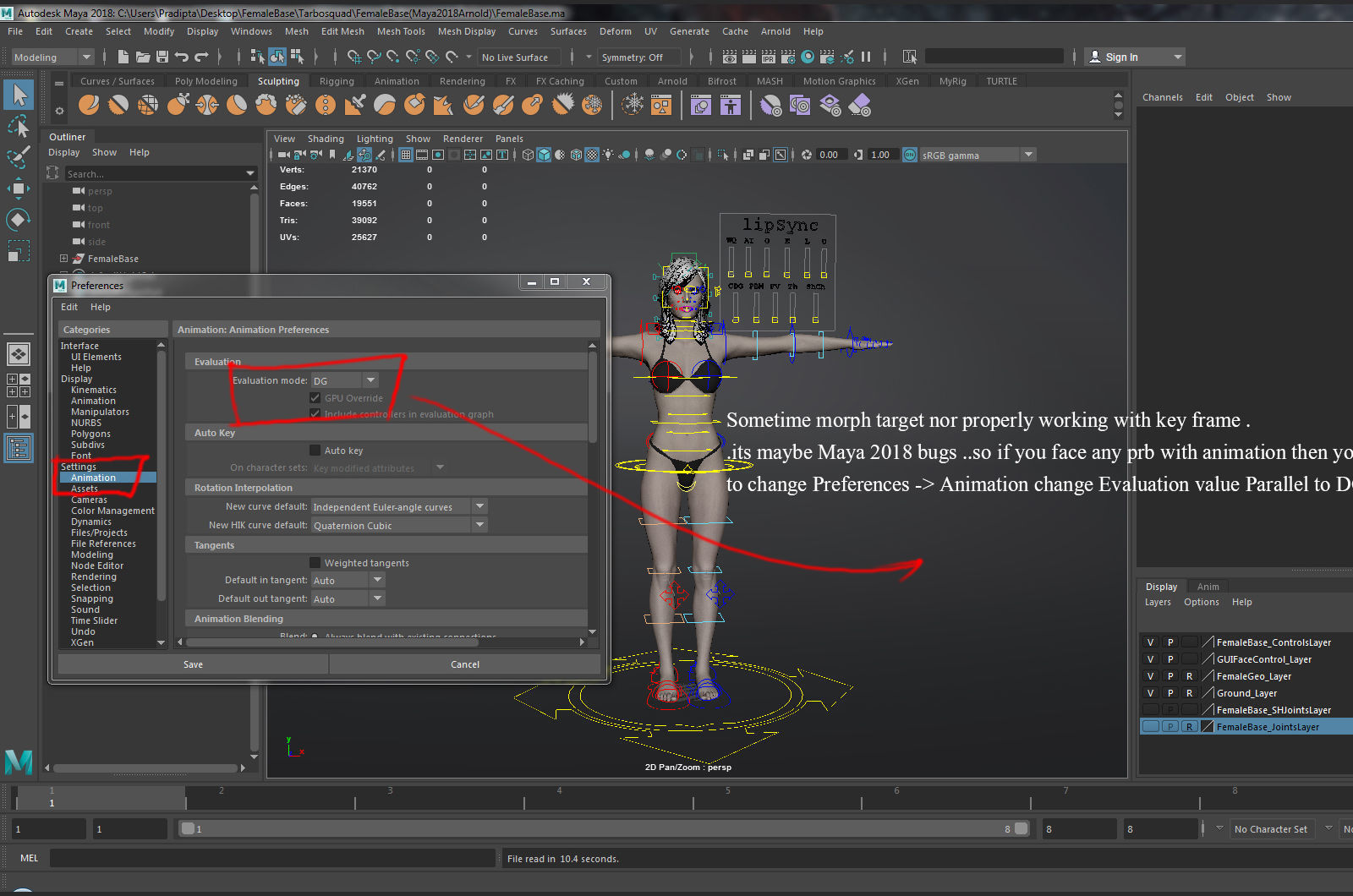The width and height of the screenshot is (1353, 896).
Task: Open the Hypershade icon in status line
Action: click(808, 57)
